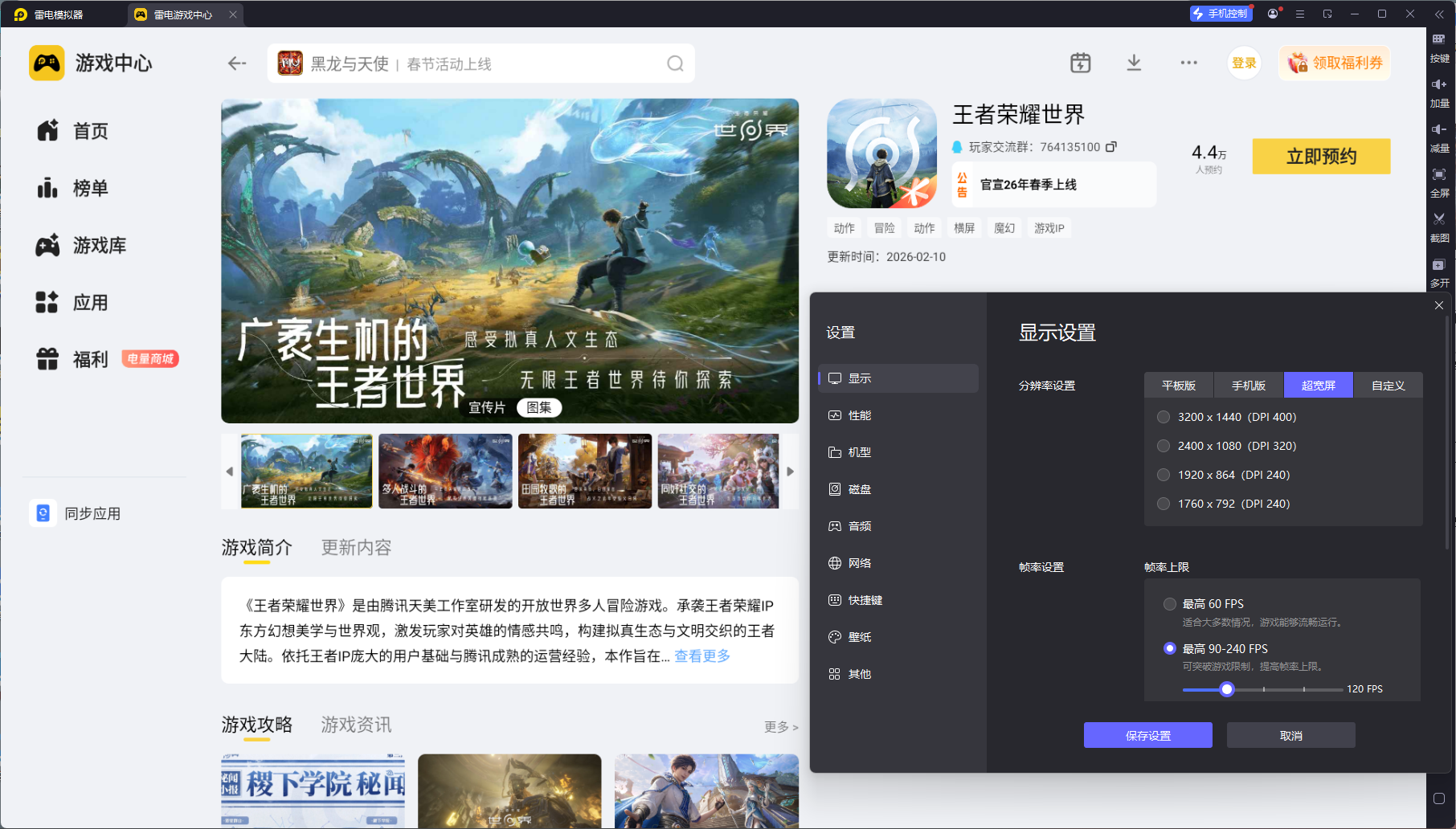
Task: Expand the description via 查看更多
Action: pyautogui.click(x=702, y=656)
